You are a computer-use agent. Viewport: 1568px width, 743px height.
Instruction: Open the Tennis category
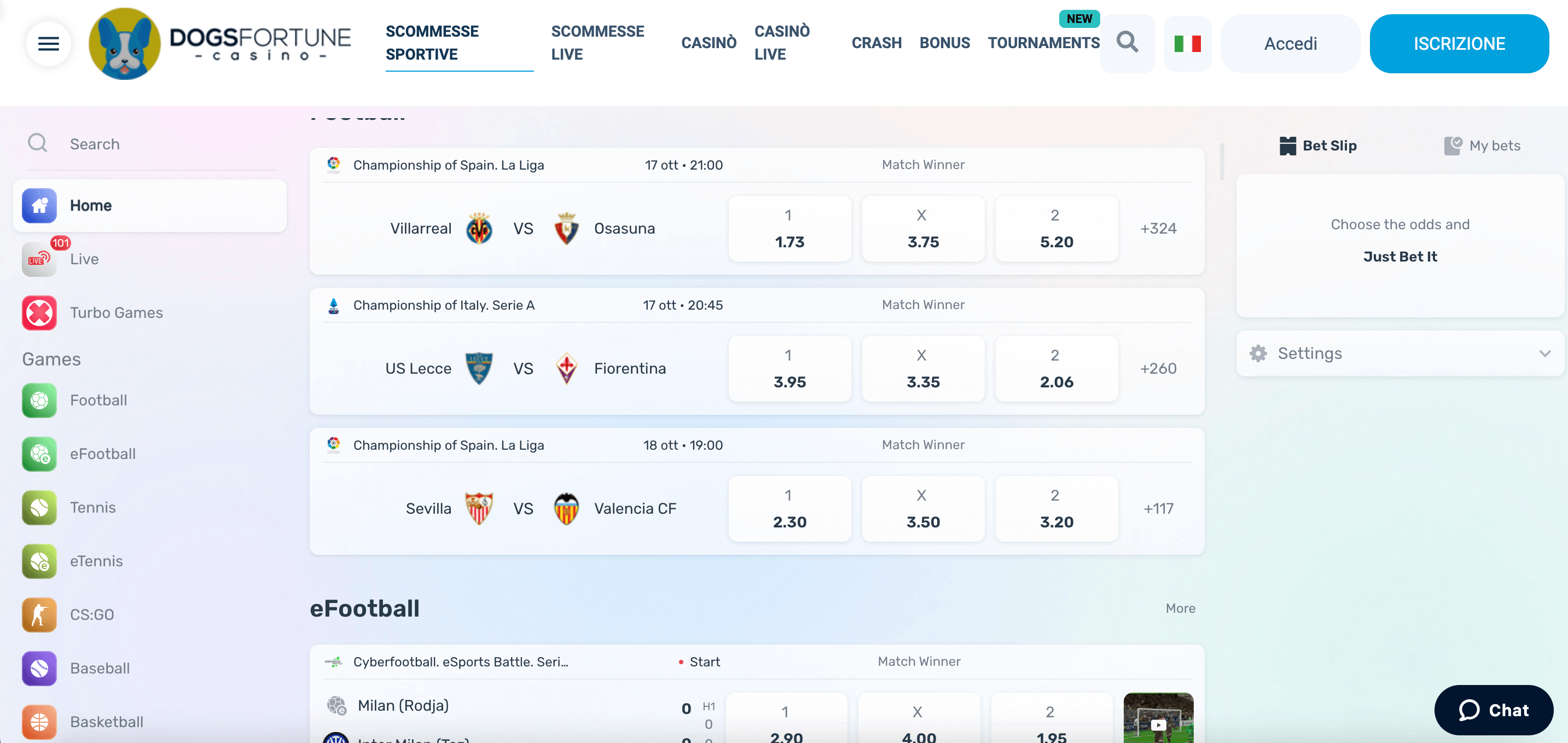pyautogui.click(x=92, y=507)
